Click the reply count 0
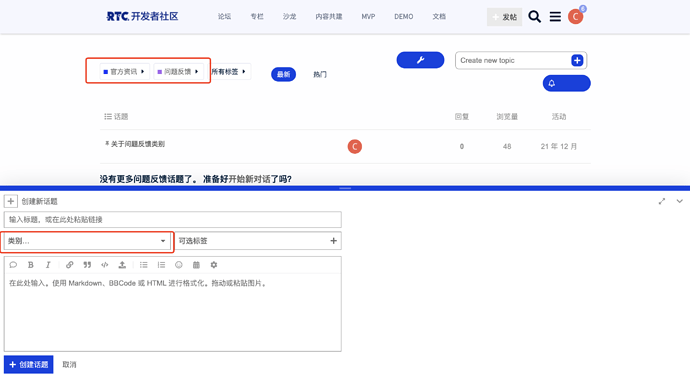This screenshot has width=690, height=377. point(462,146)
